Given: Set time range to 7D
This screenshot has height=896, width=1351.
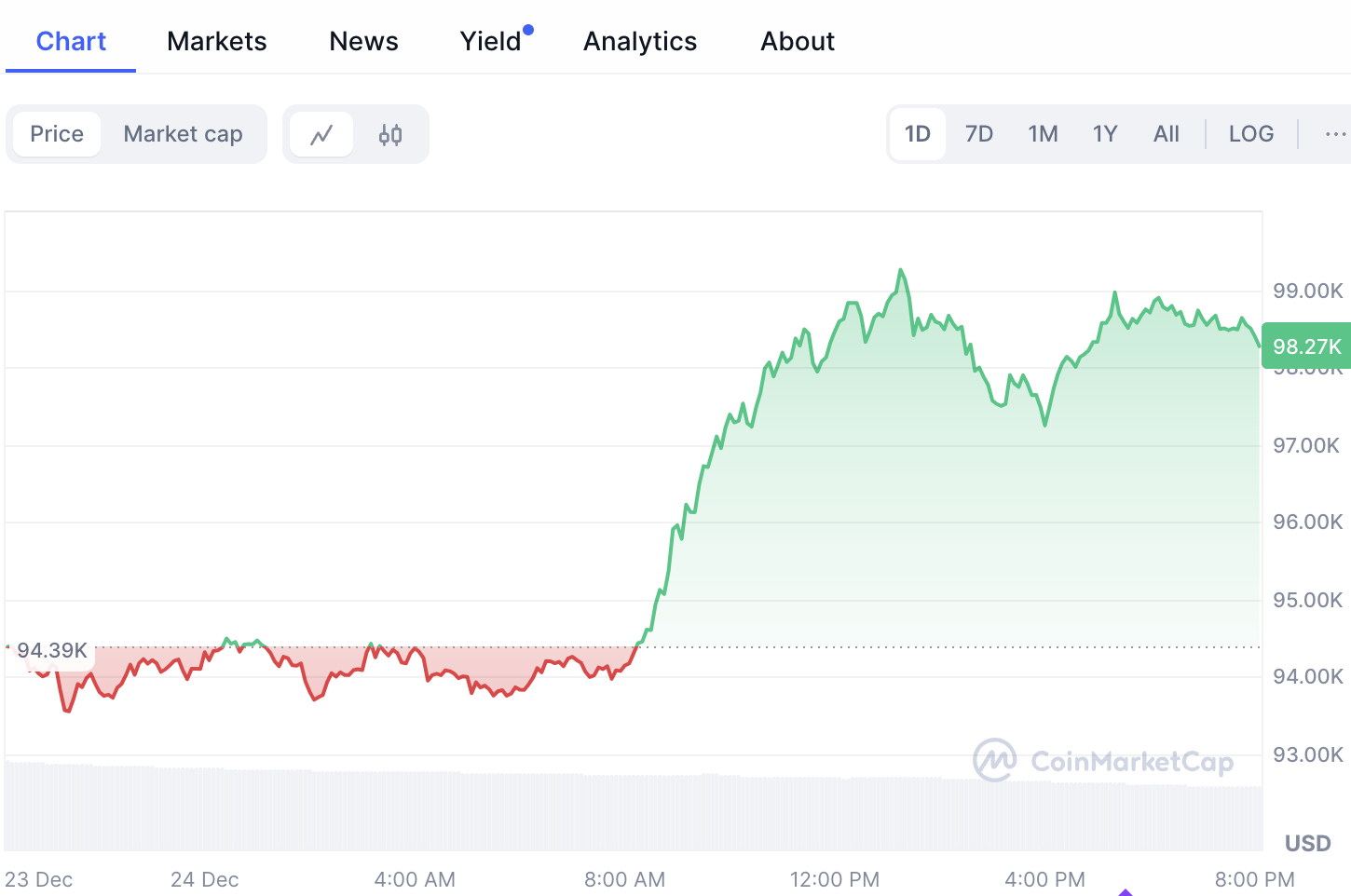Looking at the screenshot, I should [x=978, y=134].
